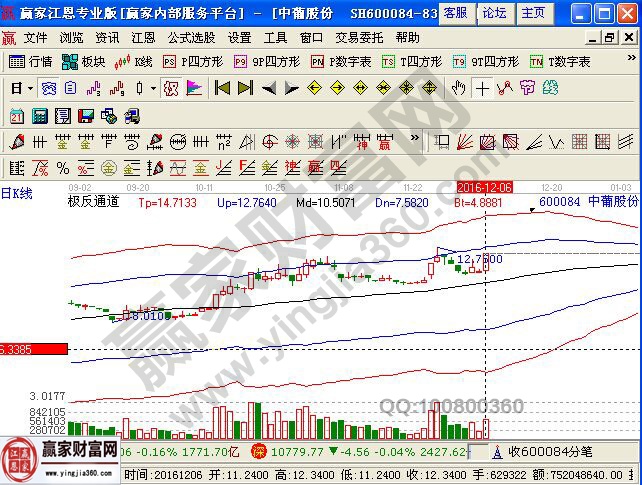Open the T四方形 tool
Viewport: 642px width, 485px height.
point(412,62)
